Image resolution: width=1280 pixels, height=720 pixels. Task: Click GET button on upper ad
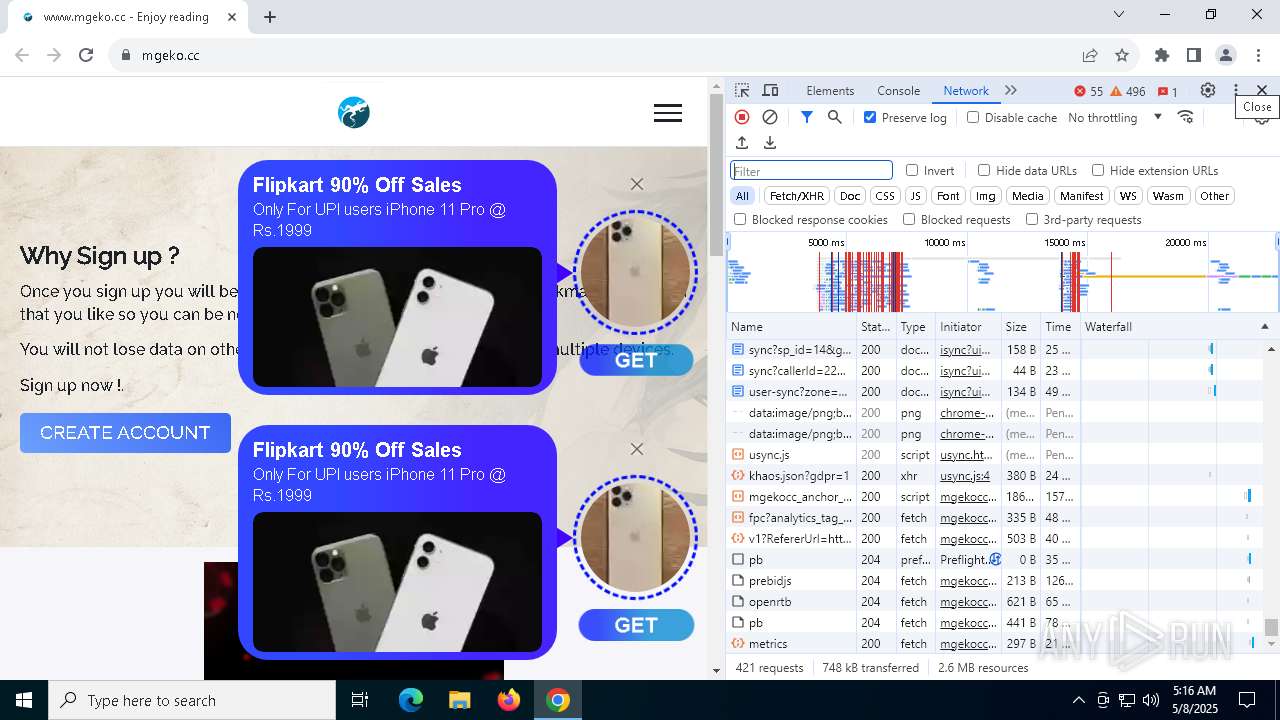coord(636,360)
